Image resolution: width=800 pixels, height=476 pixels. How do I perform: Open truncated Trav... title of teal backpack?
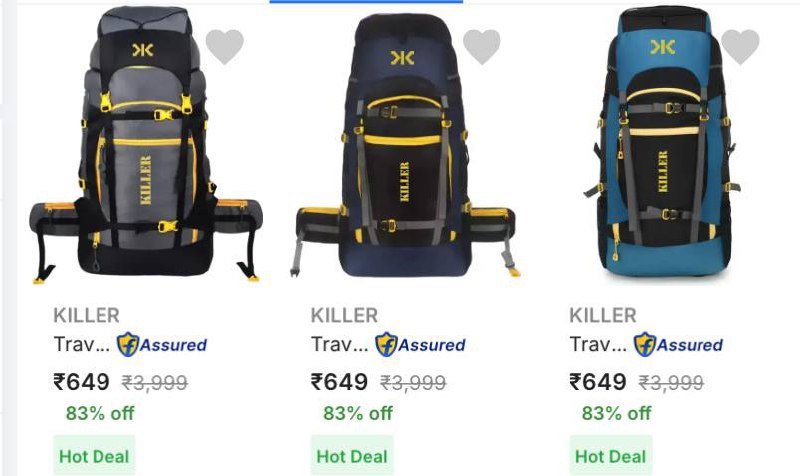pyautogui.click(x=598, y=345)
